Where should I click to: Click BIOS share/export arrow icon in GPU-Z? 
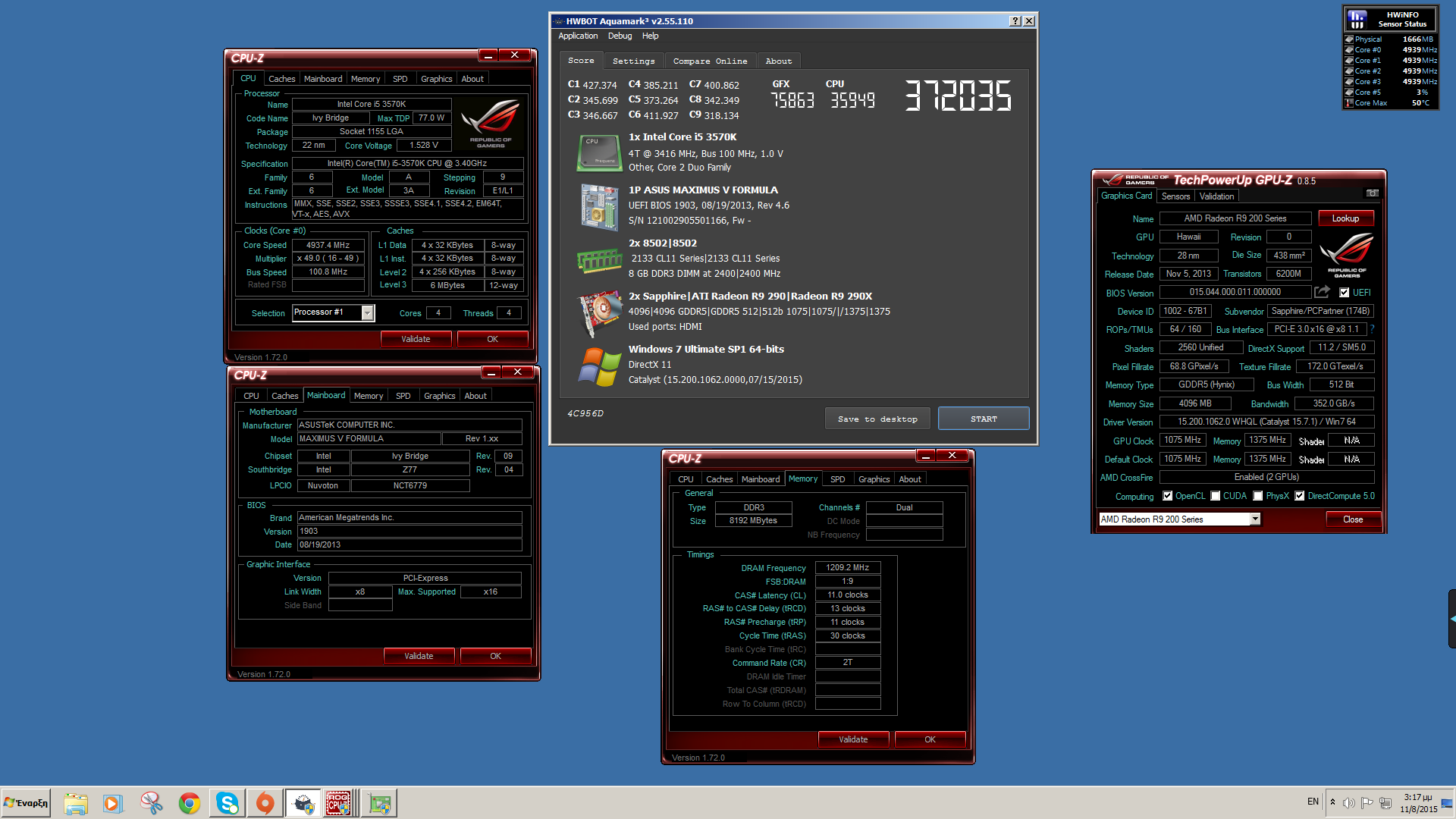1322,292
